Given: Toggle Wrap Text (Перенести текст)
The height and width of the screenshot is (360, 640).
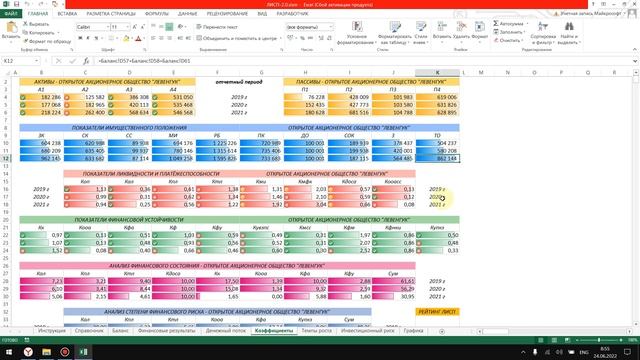Looking at the screenshot, I should click(x=217, y=27).
